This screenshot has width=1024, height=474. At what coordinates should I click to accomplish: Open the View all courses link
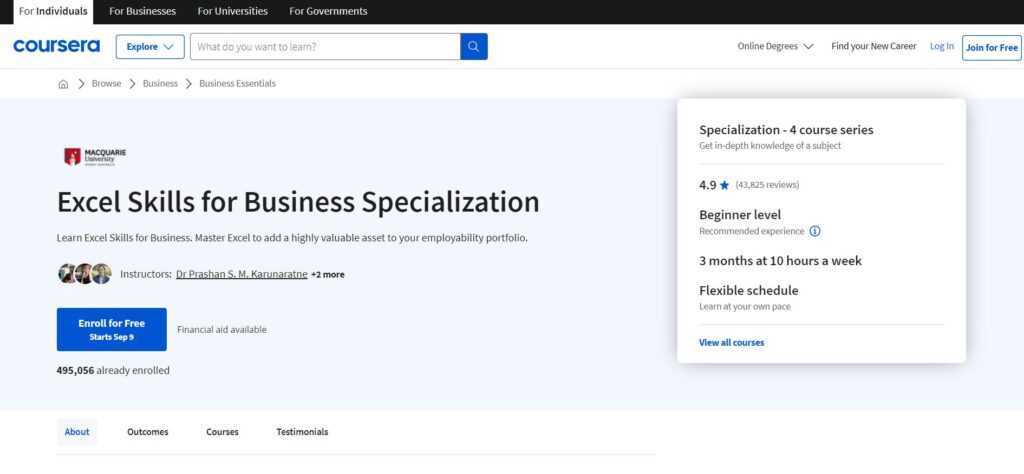731,342
